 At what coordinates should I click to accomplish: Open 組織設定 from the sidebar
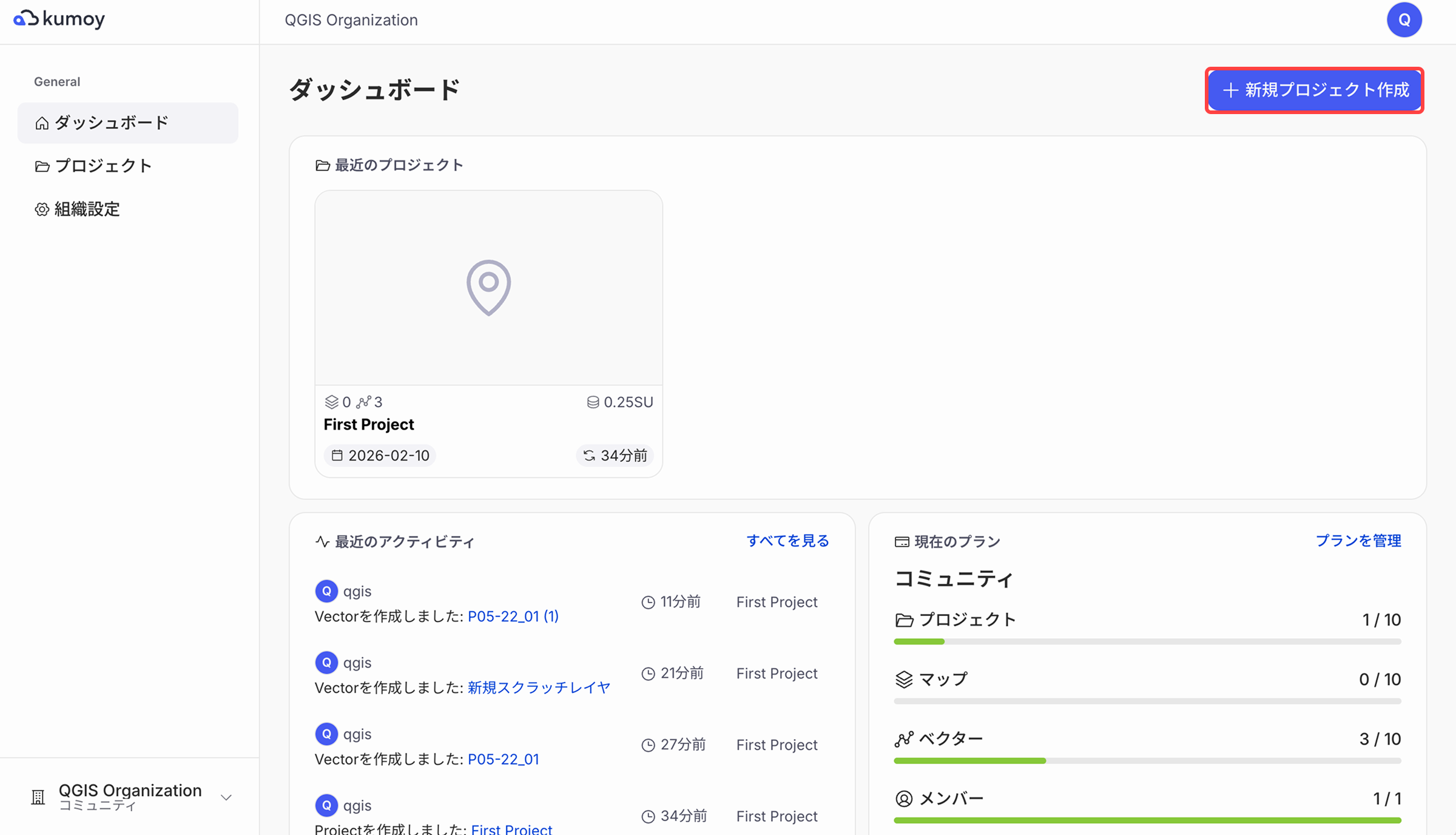click(x=86, y=209)
